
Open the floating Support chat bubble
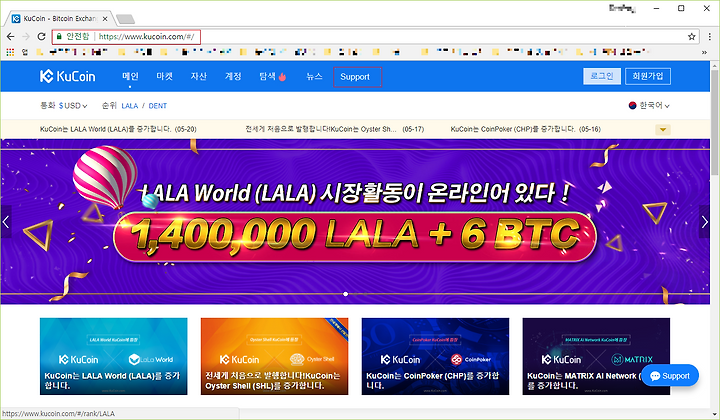tap(670, 376)
